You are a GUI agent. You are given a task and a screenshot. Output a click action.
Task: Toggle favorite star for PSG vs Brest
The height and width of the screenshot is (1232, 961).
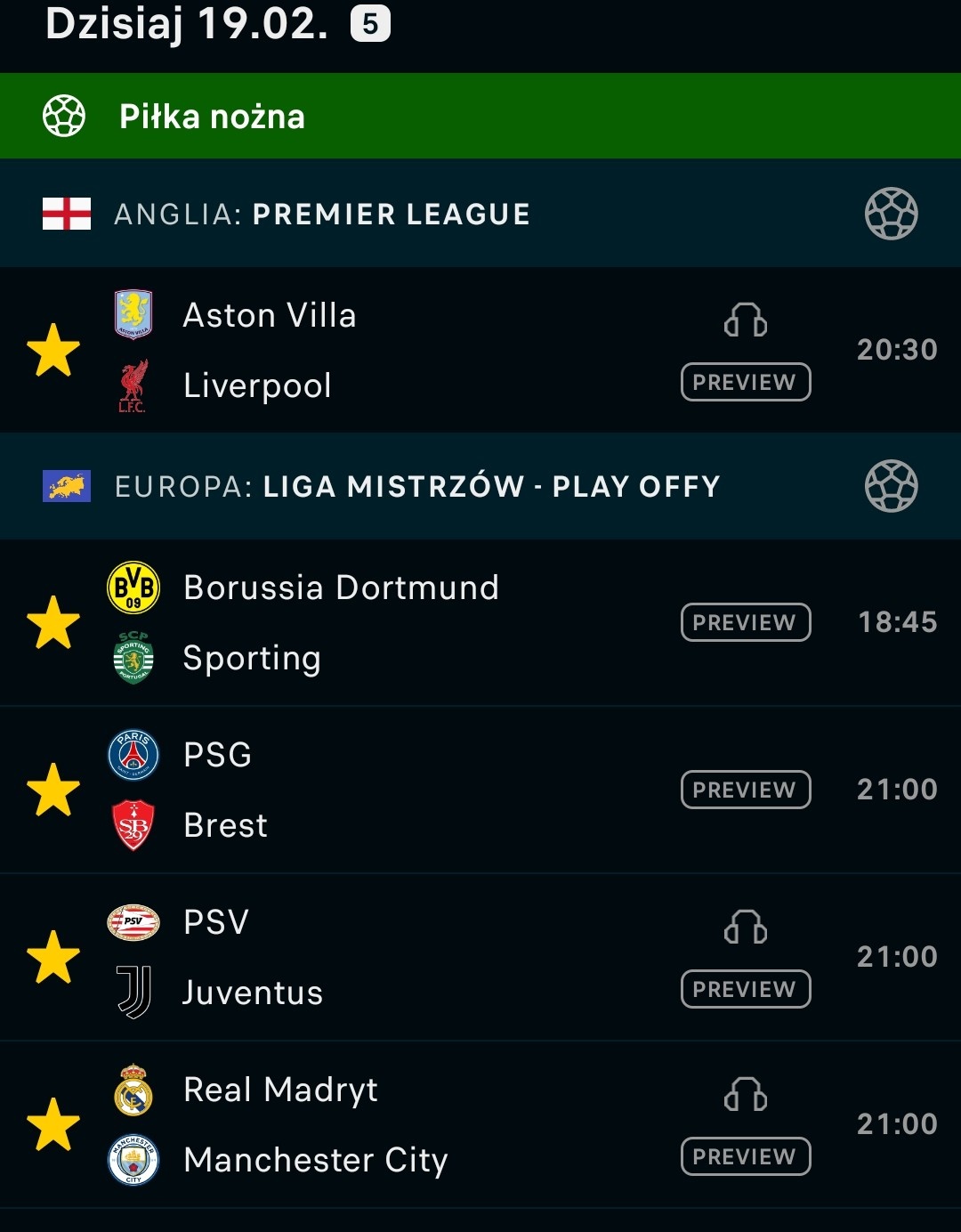(x=53, y=790)
